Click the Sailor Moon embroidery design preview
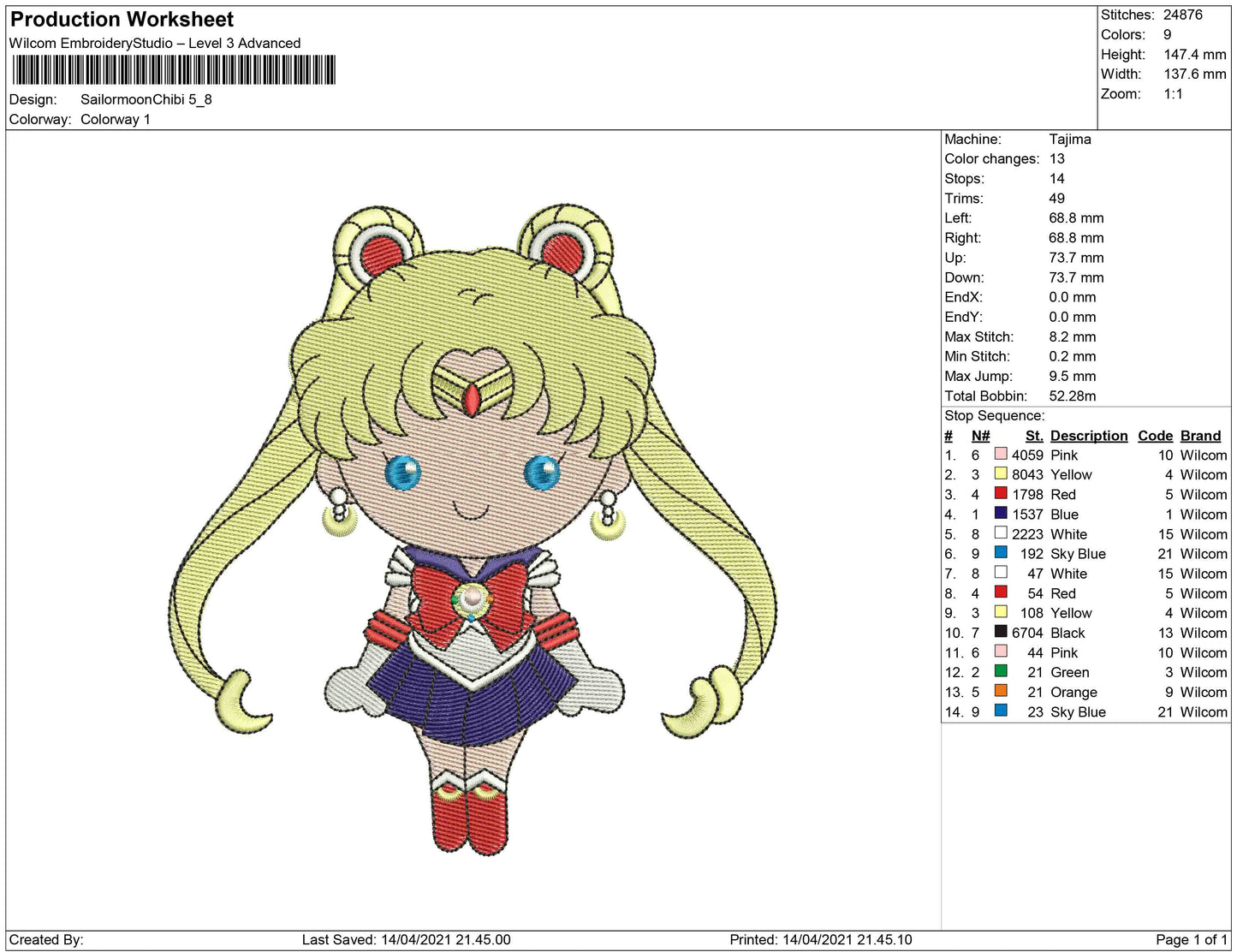The width and height of the screenshot is (1237, 952). tap(473, 528)
